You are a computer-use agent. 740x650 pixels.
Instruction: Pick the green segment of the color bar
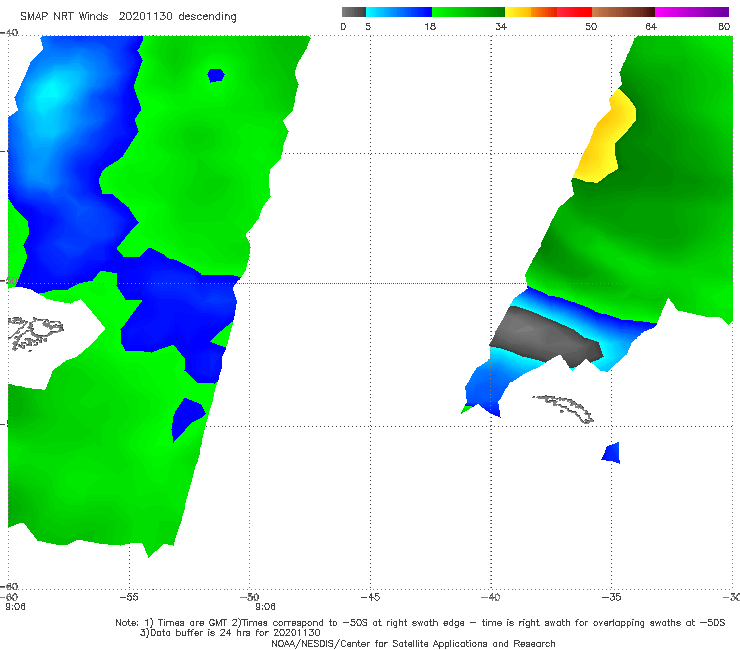468,12
